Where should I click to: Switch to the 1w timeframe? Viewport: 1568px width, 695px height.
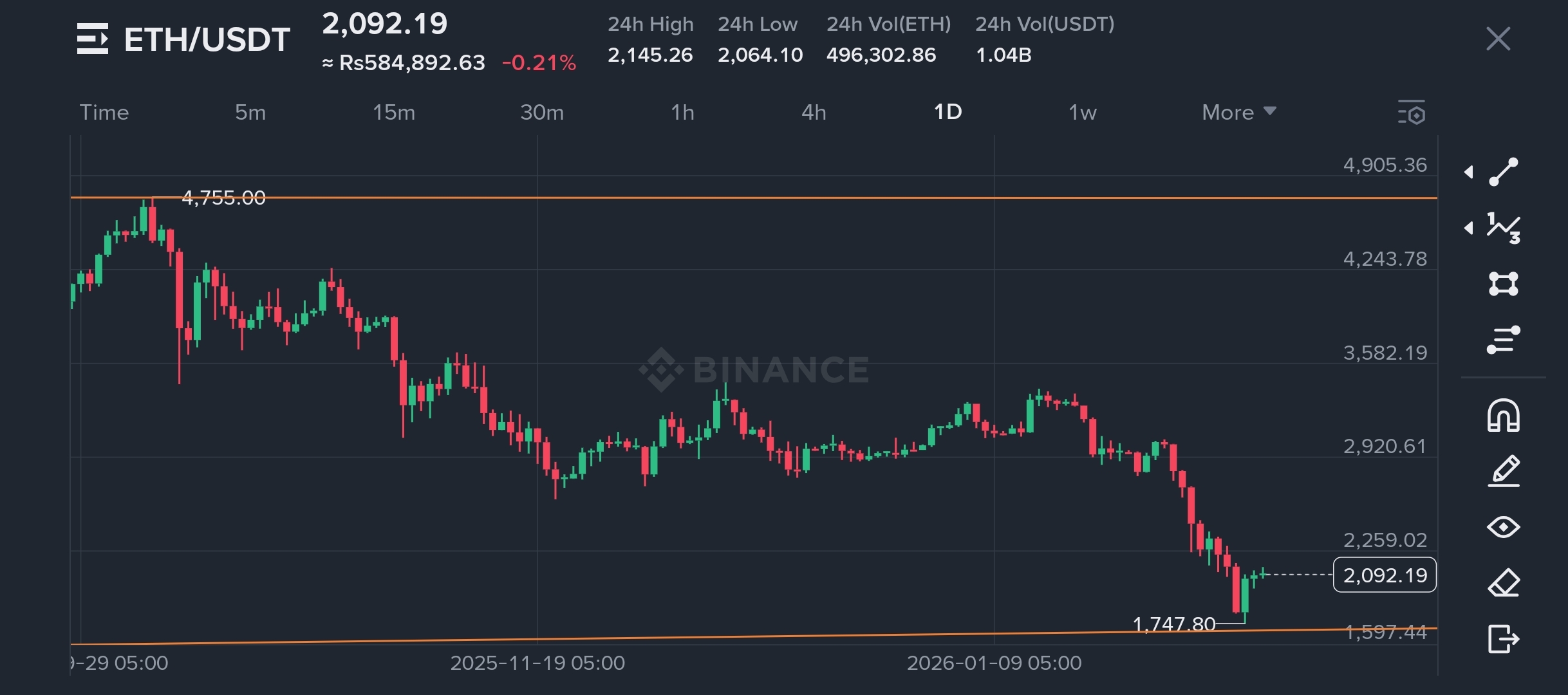(1082, 113)
